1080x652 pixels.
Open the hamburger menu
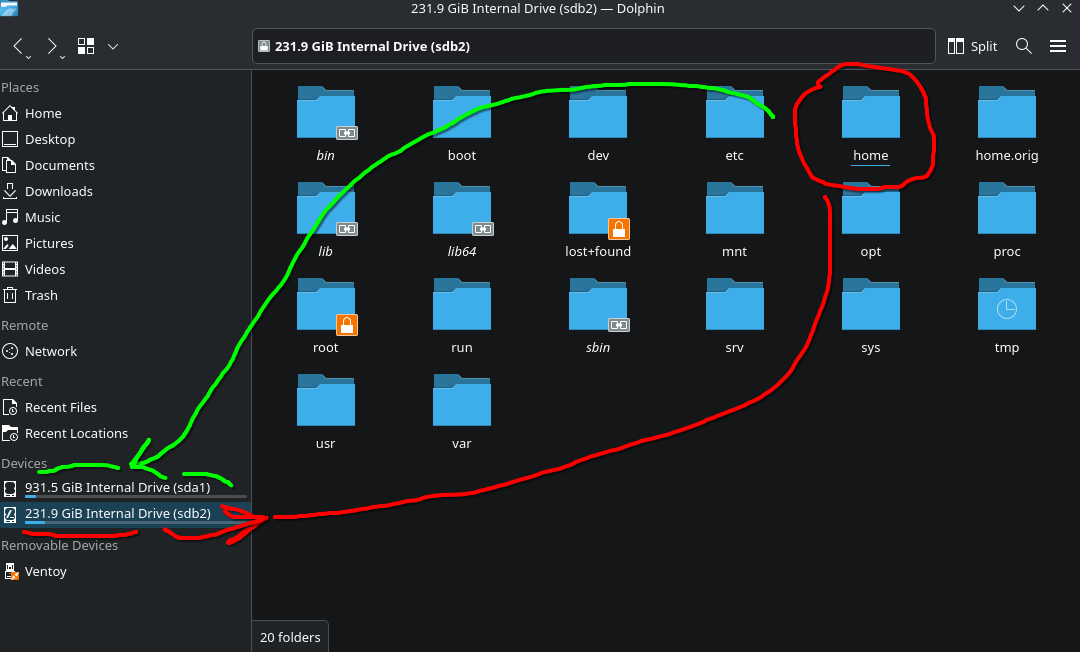coord(1058,46)
